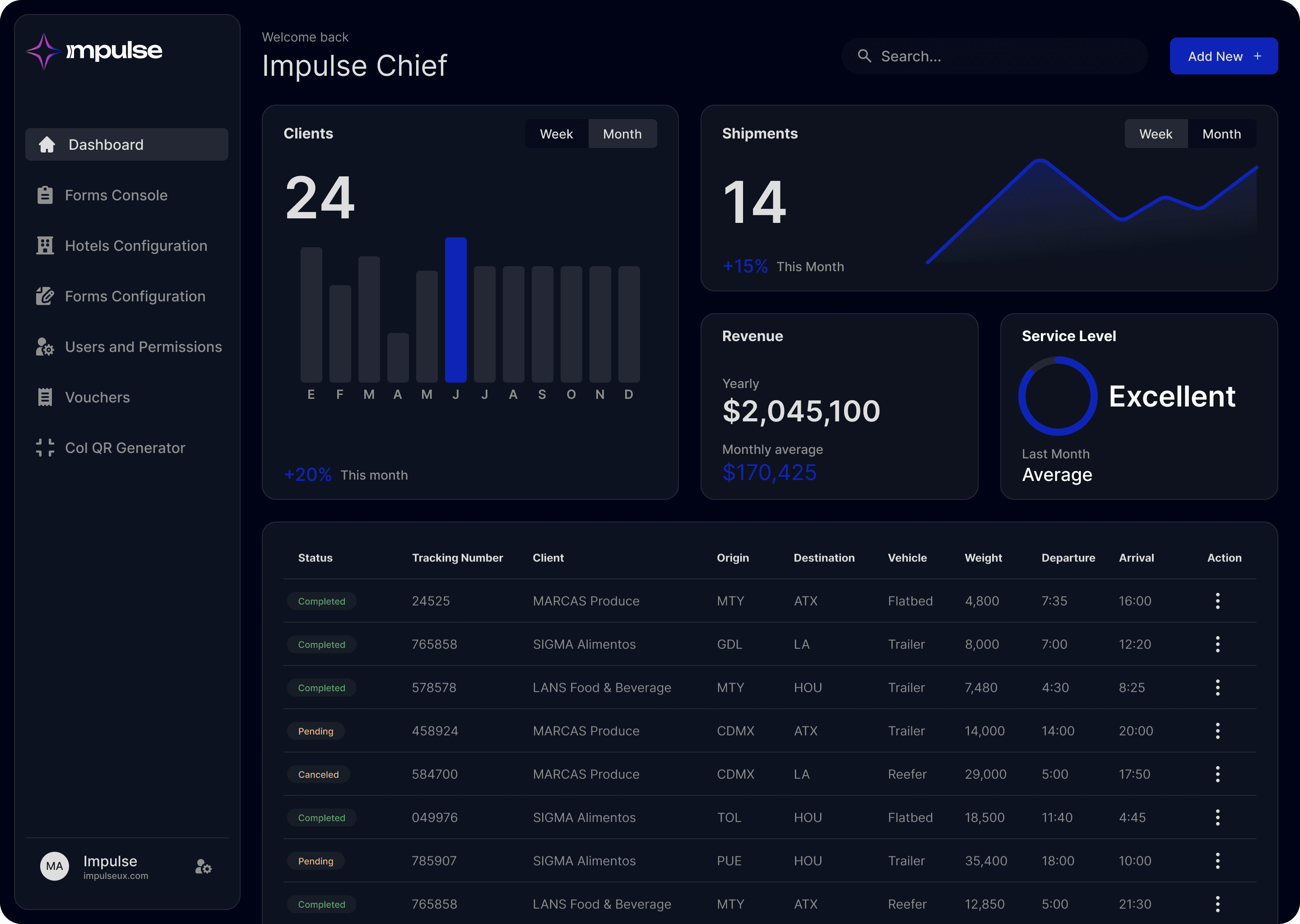Click the impulseux.com account link

(x=116, y=876)
